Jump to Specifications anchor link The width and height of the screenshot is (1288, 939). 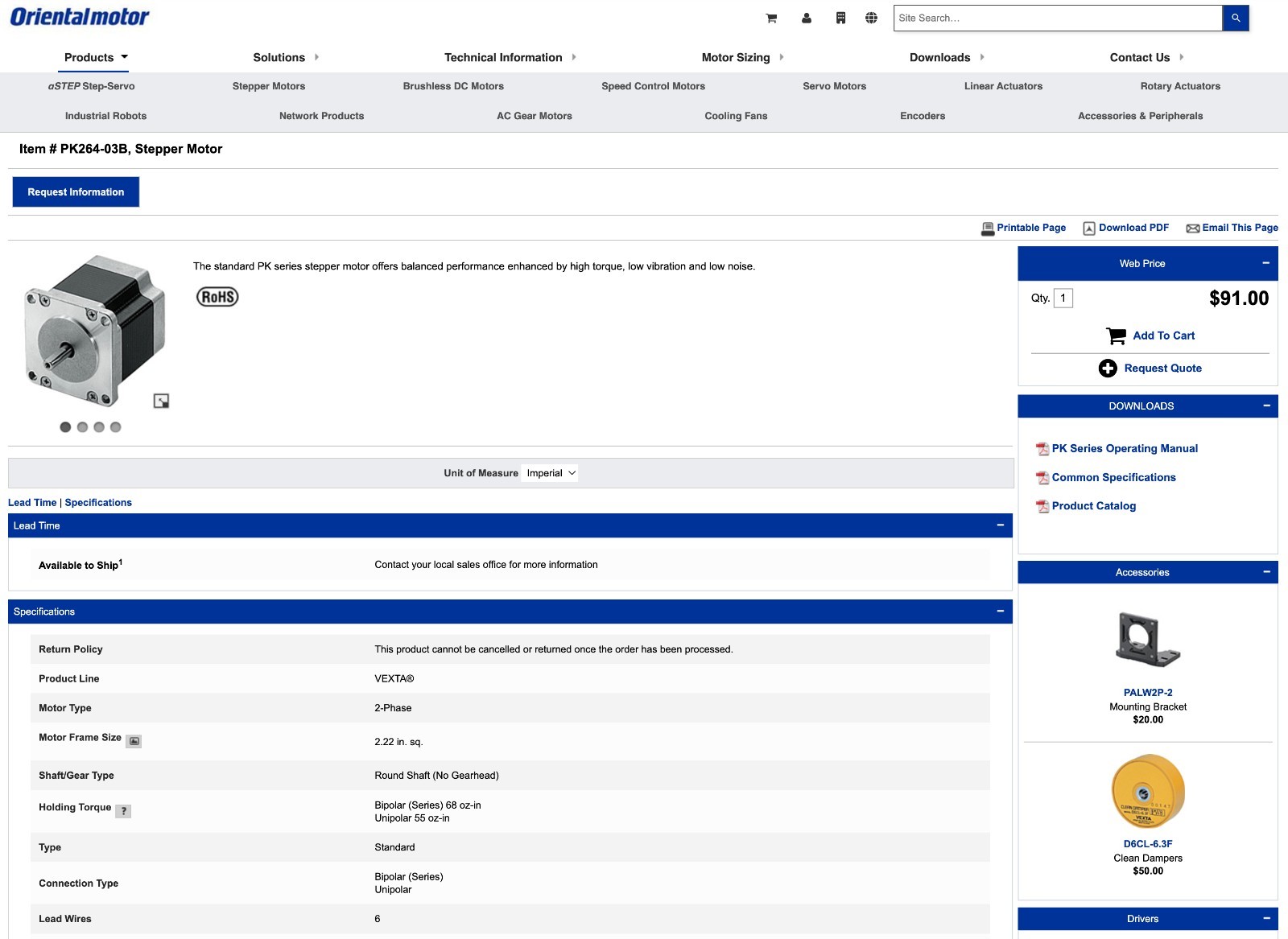(98, 503)
